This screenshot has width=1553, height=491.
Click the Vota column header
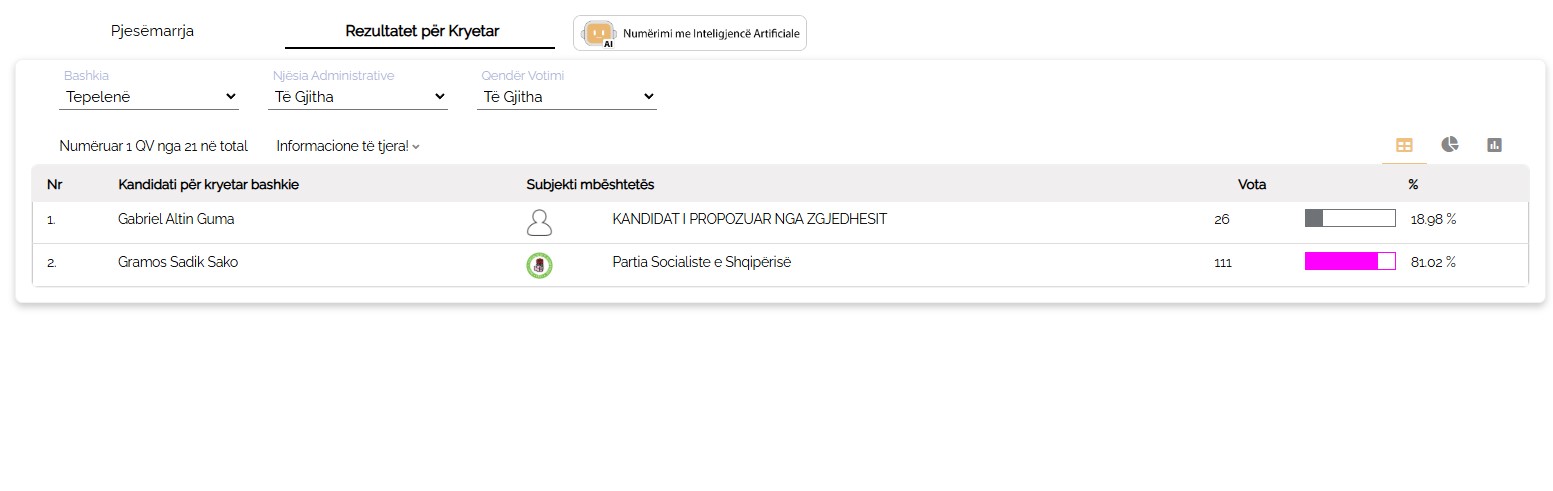click(x=1251, y=184)
